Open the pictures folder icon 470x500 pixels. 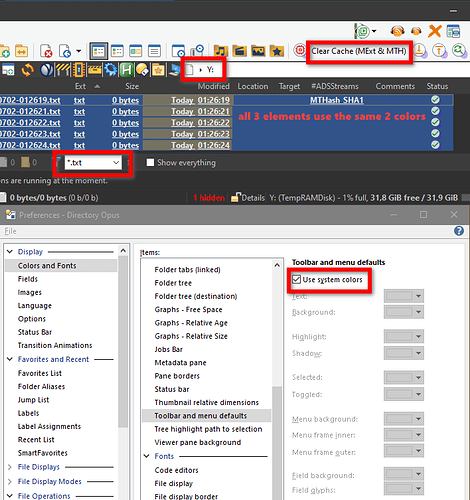click(258, 51)
